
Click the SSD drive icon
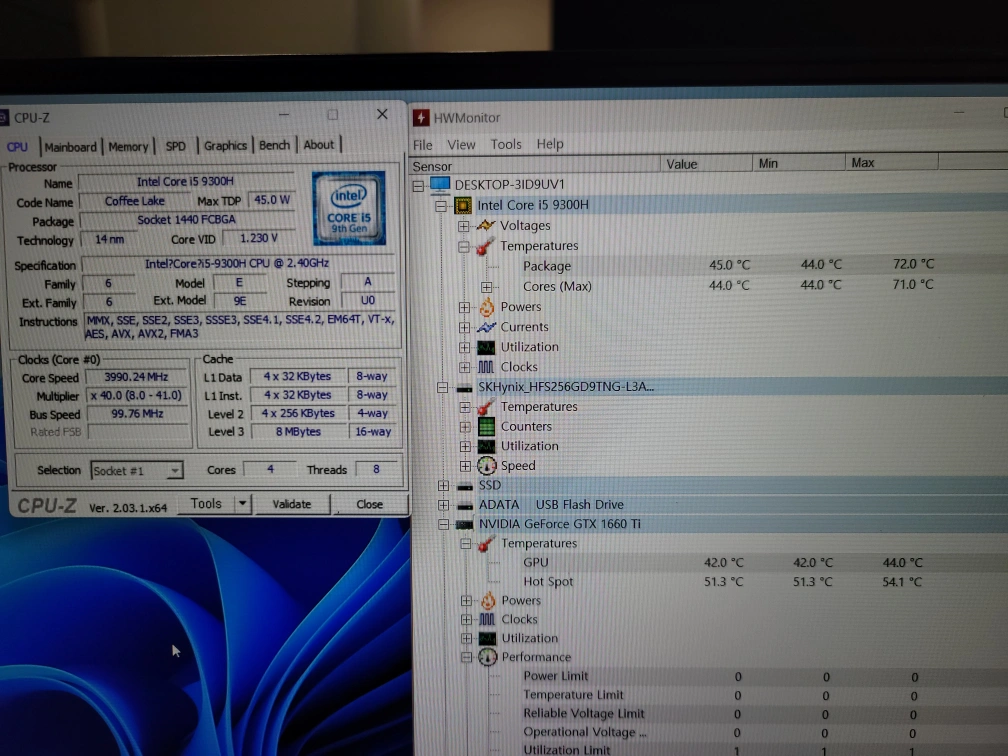coord(465,487)
